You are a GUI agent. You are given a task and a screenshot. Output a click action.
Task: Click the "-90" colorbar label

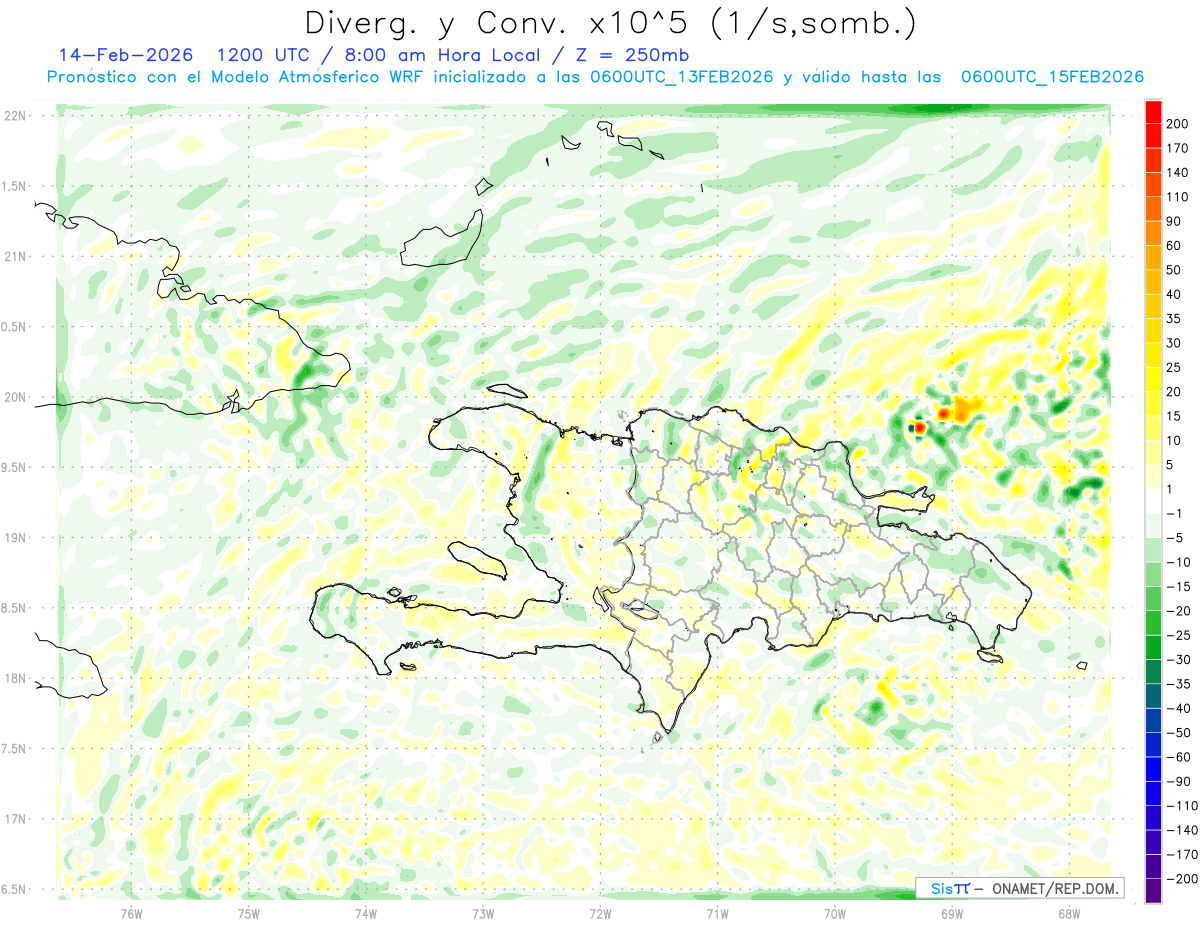point(1180,781)
